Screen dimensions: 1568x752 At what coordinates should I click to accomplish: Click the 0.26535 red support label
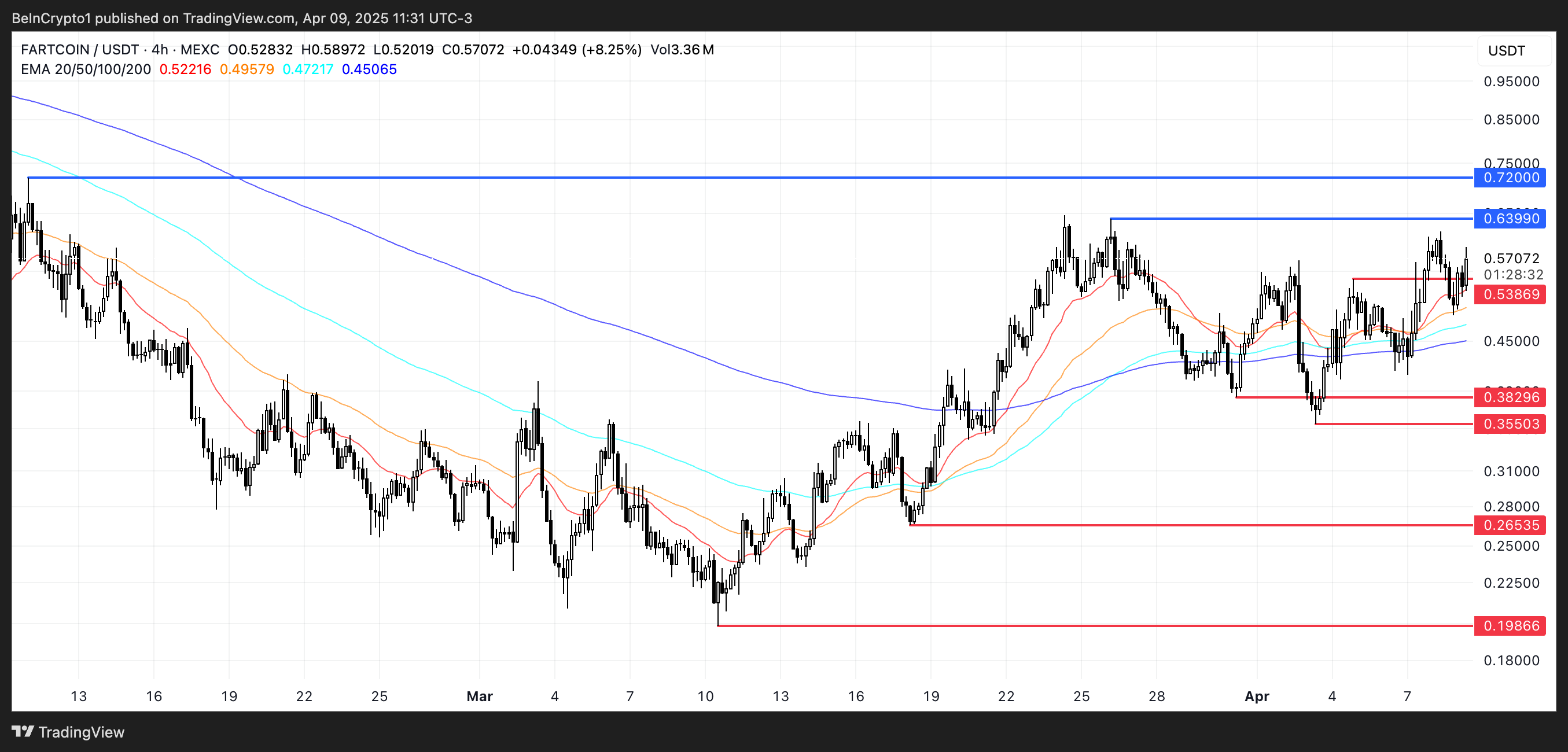[1510, 525]
